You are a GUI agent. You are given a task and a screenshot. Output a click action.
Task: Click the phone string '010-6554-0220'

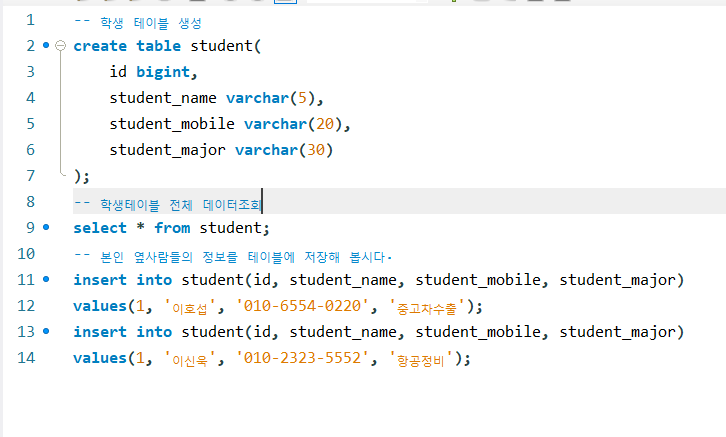pyautogui.click(x=302, y=306)
